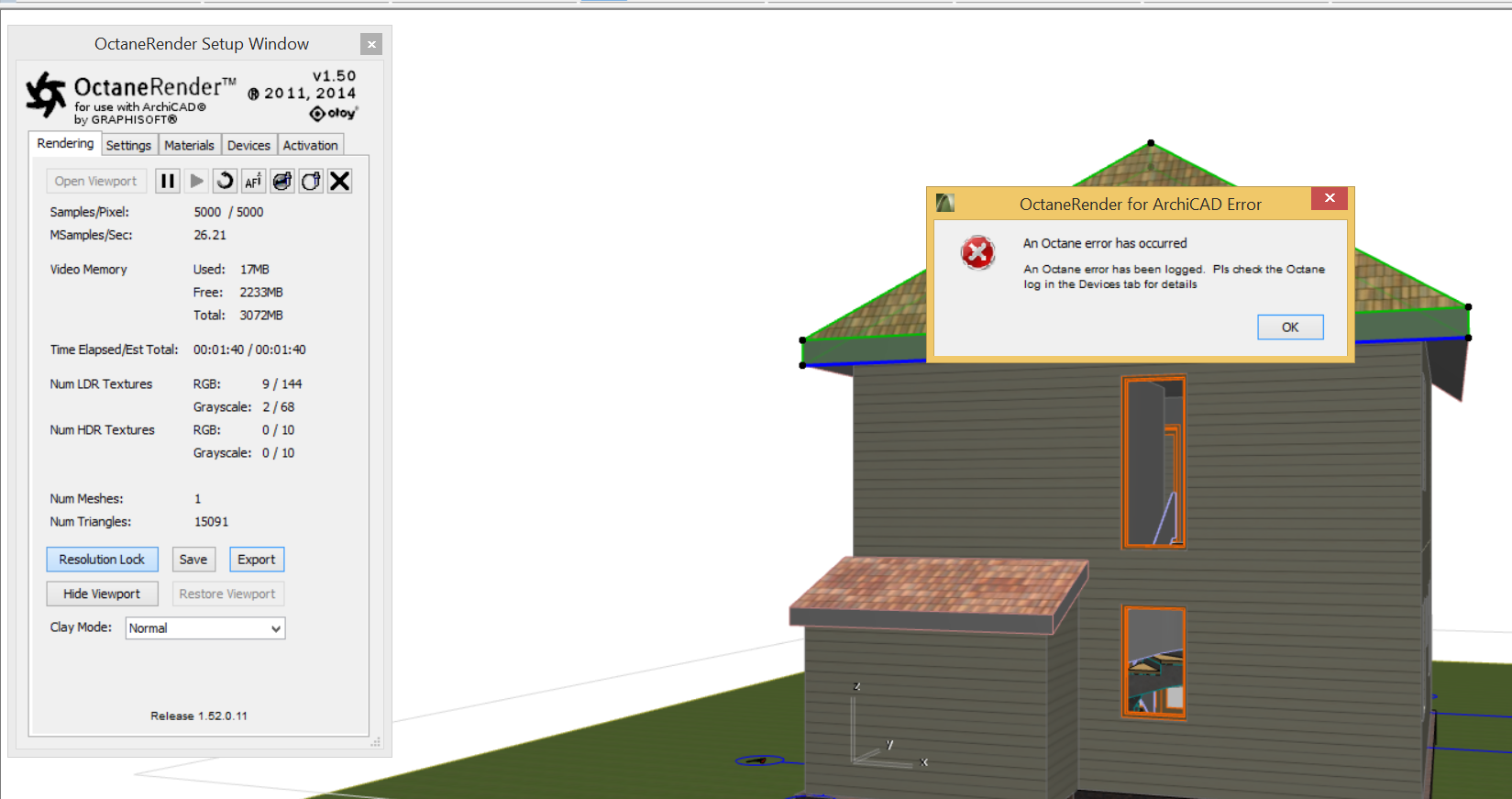Click the MSamples/Sec value '26.21'

click(210, 235)
